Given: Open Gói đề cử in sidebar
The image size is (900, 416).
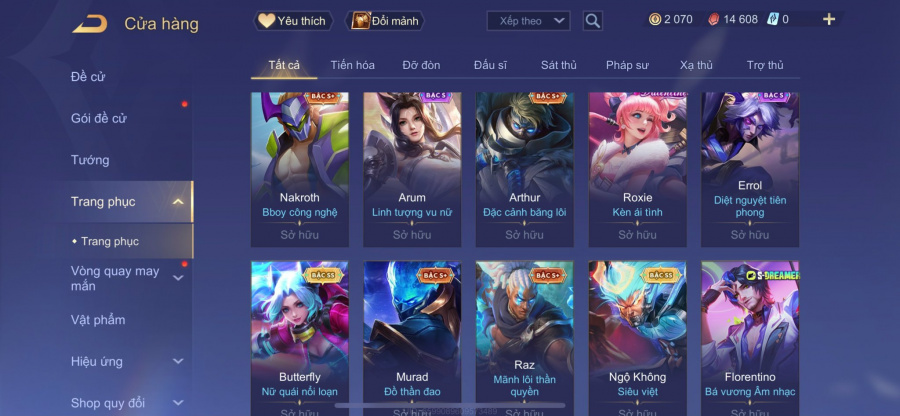Looking at the screenshot, I should pyautogui.click(x=99, y=118).
